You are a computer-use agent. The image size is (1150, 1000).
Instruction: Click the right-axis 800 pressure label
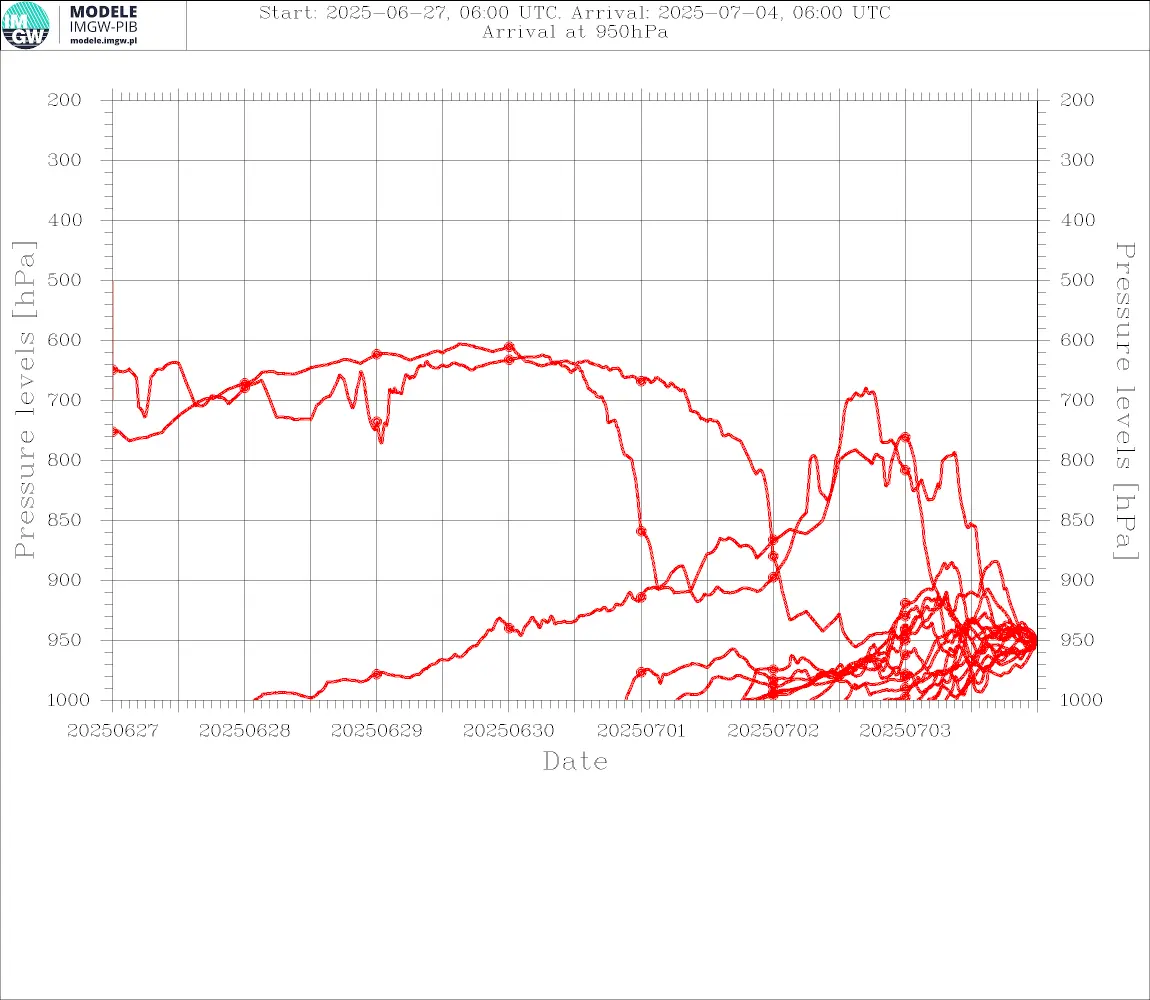point(1077,460)
